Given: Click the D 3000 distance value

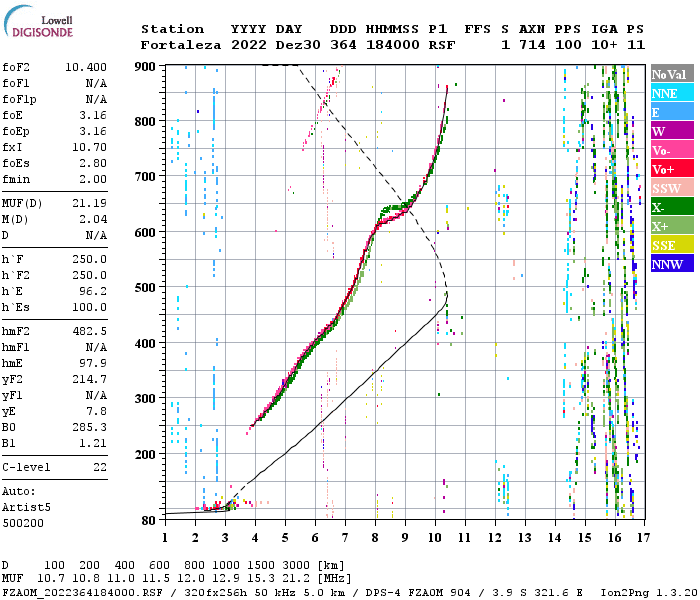Looking at the screenshot, I should (x=296, y=565).
